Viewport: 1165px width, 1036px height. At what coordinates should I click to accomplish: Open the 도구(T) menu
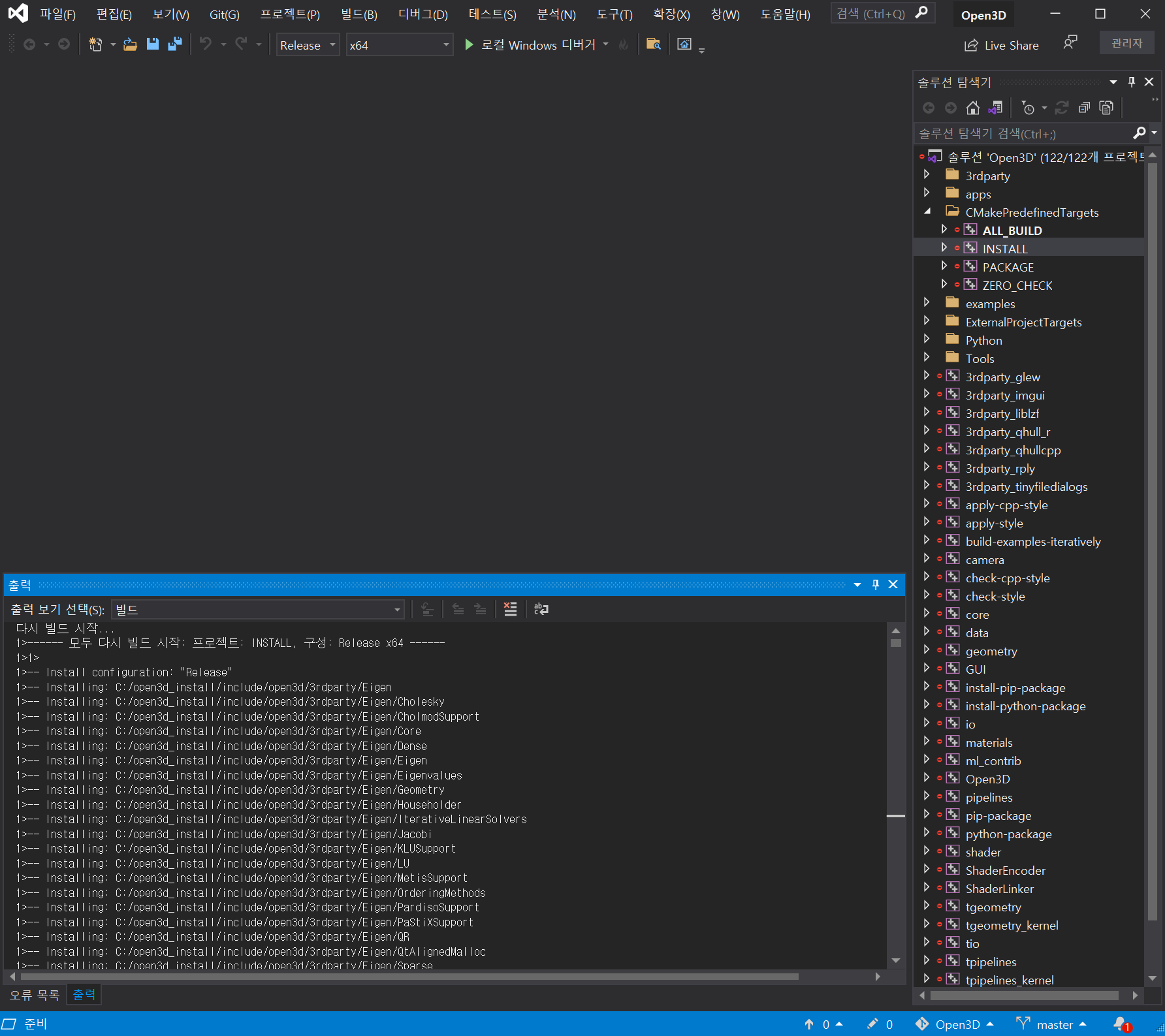click(614, 14)
